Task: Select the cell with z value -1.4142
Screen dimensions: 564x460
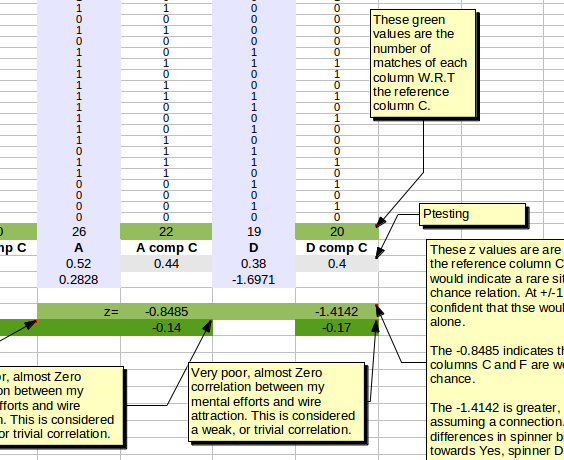Action: point(337,311)
